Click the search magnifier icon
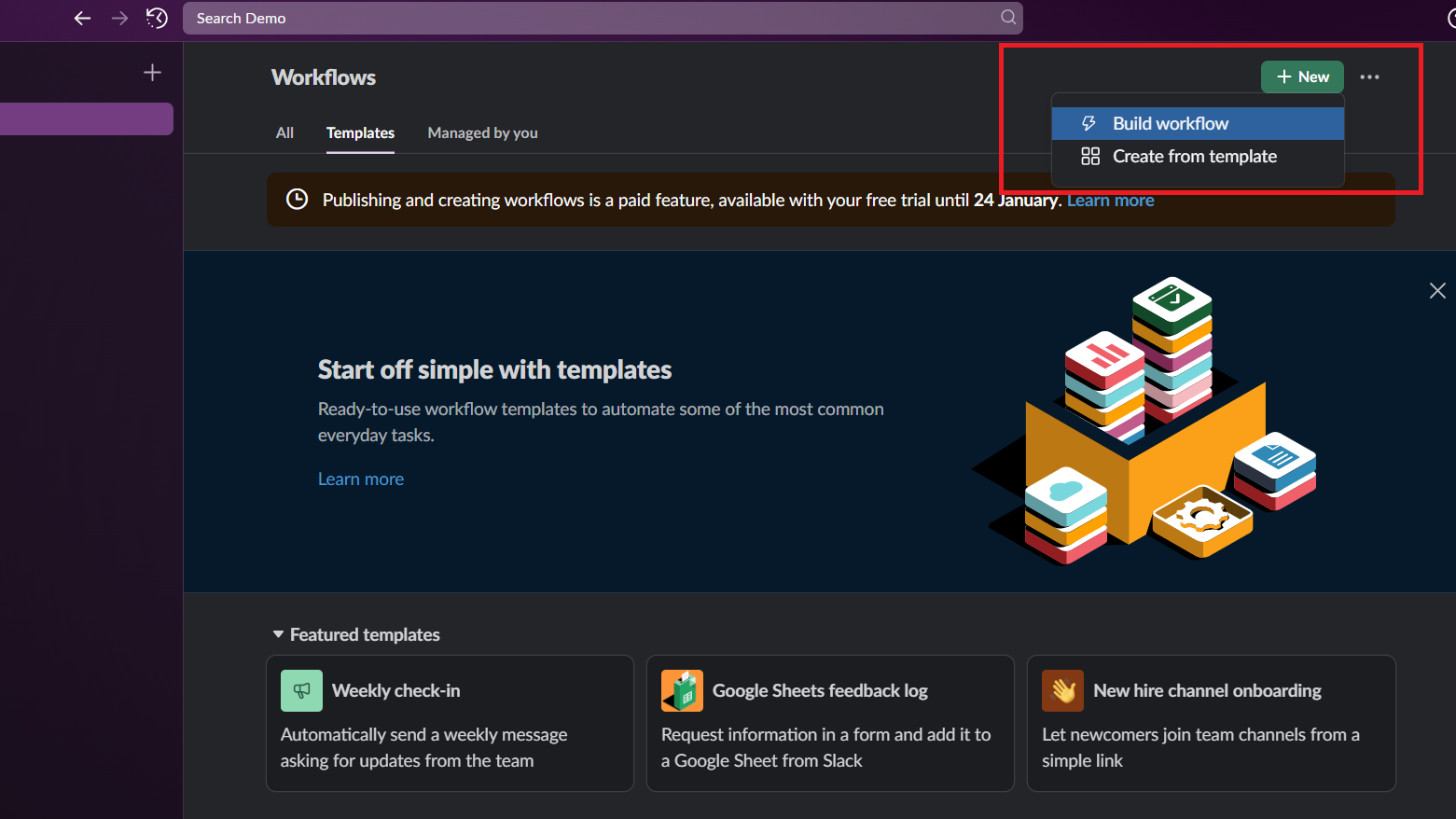 click(1008, 17)
